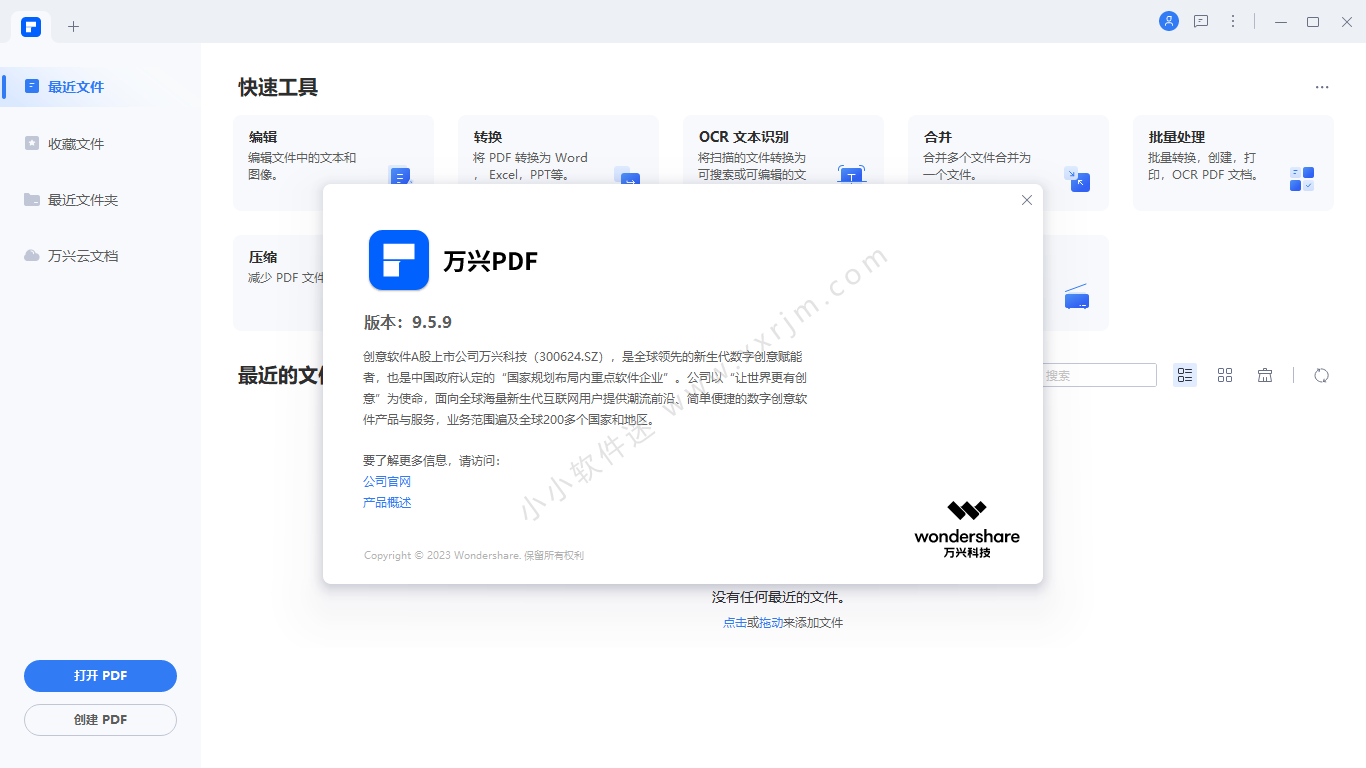Viewport: 1366px width, 768px height.
Task: Click the 批量处理 batch icon
Action: point(1302,179)
